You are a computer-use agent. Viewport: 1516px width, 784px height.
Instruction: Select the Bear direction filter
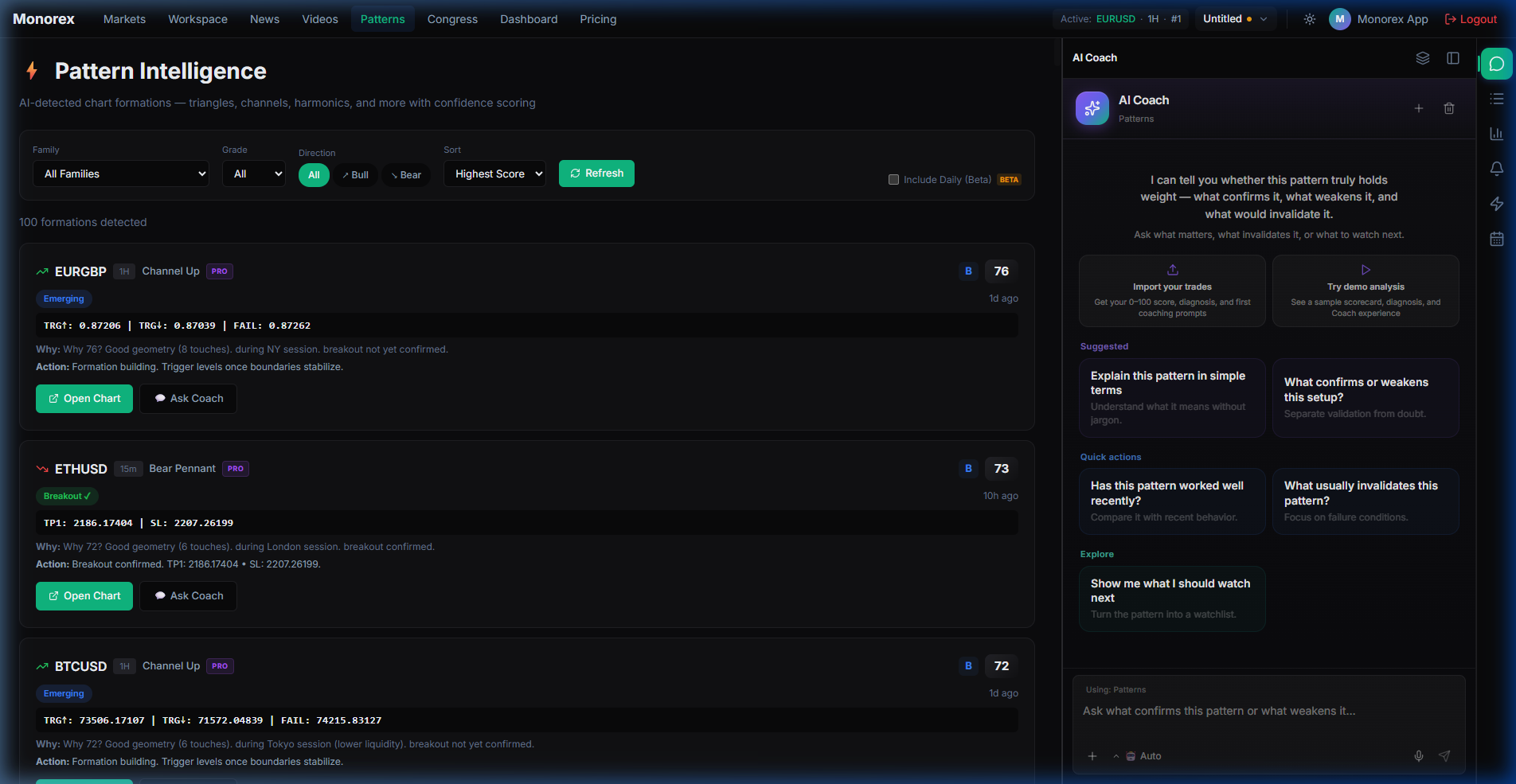[x=406, y=175]
